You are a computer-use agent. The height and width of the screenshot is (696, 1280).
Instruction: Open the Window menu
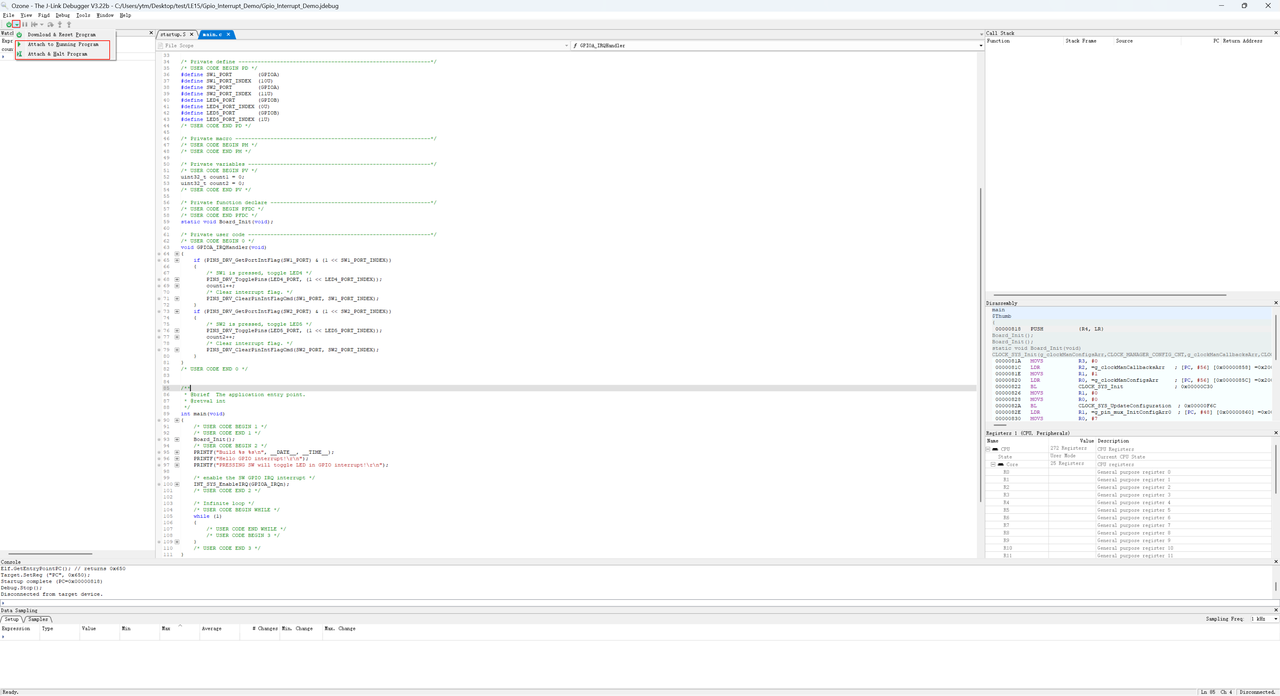coord(105,15)
